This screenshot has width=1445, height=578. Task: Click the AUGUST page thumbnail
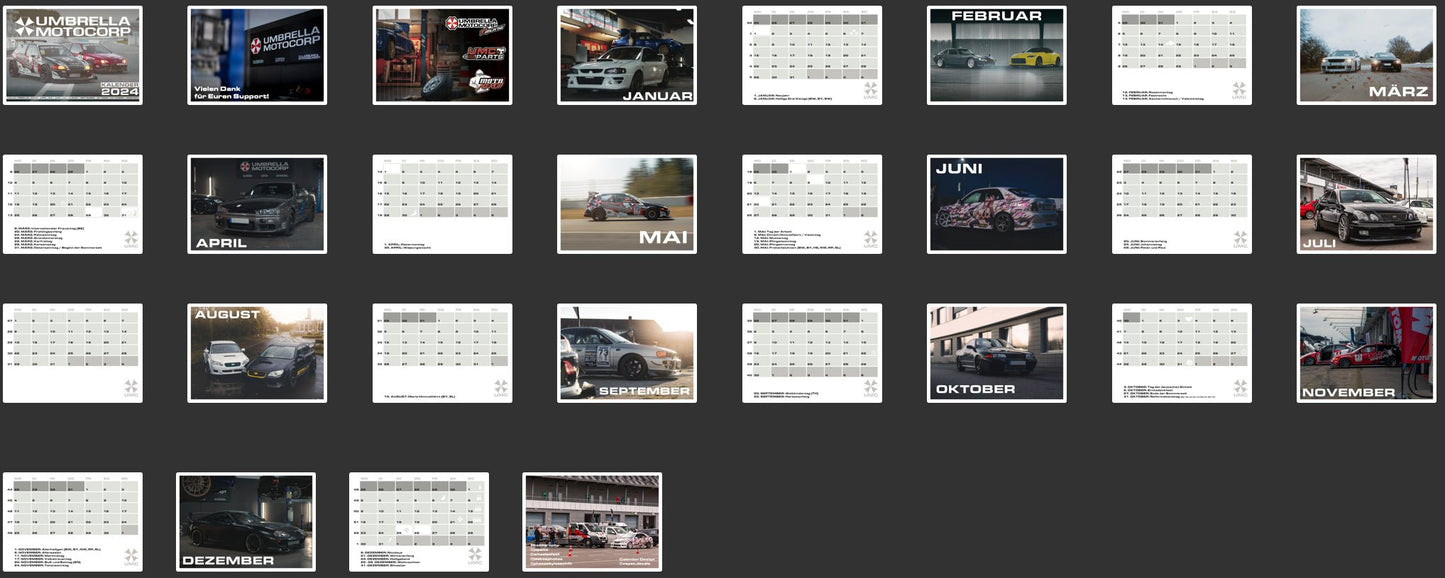(x=257, y=353)
